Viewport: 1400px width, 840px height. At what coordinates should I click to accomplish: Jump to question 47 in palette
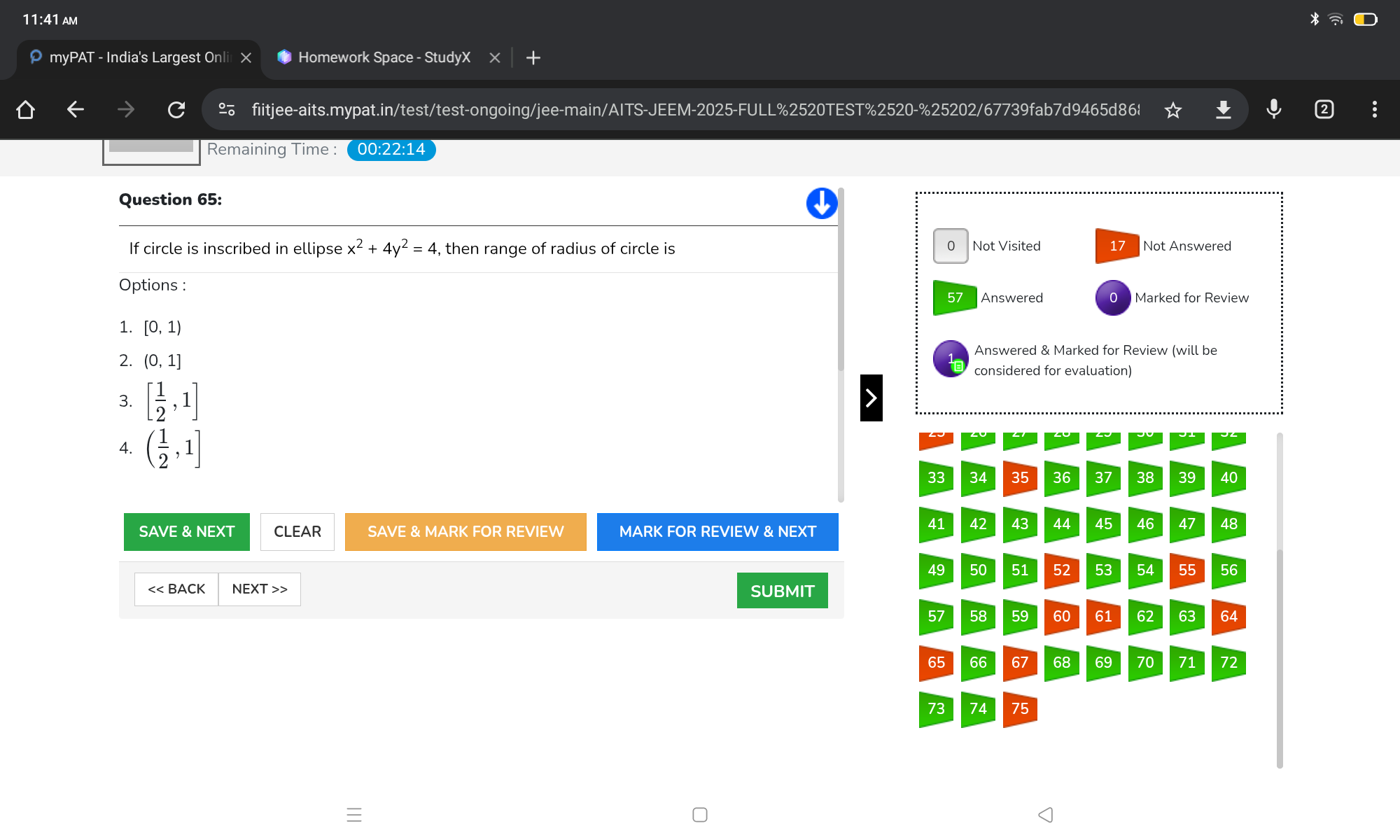point(1187,524)
